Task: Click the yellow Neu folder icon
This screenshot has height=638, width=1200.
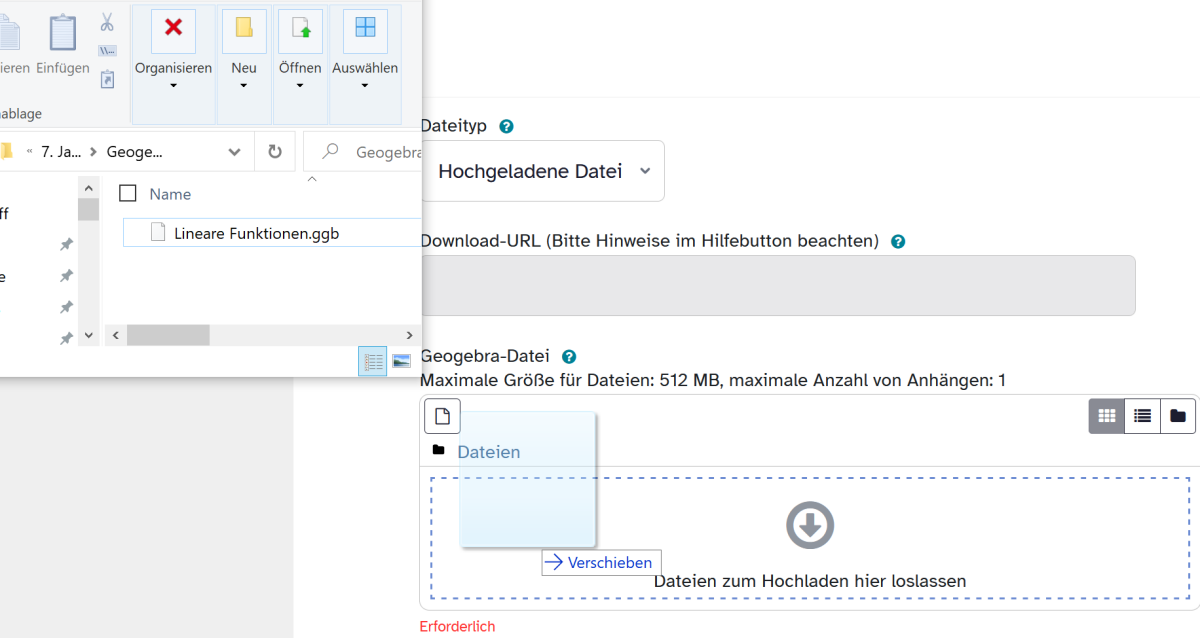Action: pyautogui.click(x=244, y=29)
